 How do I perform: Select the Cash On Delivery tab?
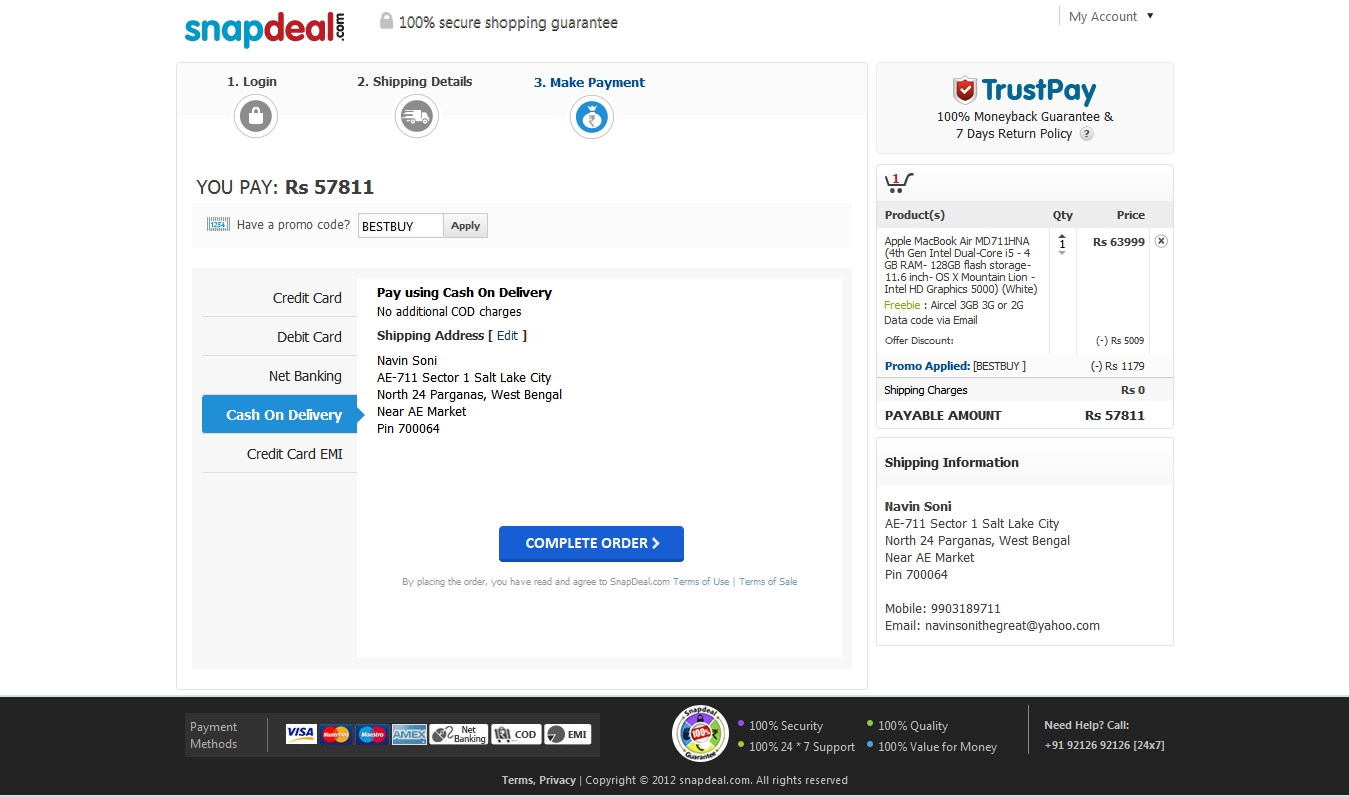[x=279, y=415]
